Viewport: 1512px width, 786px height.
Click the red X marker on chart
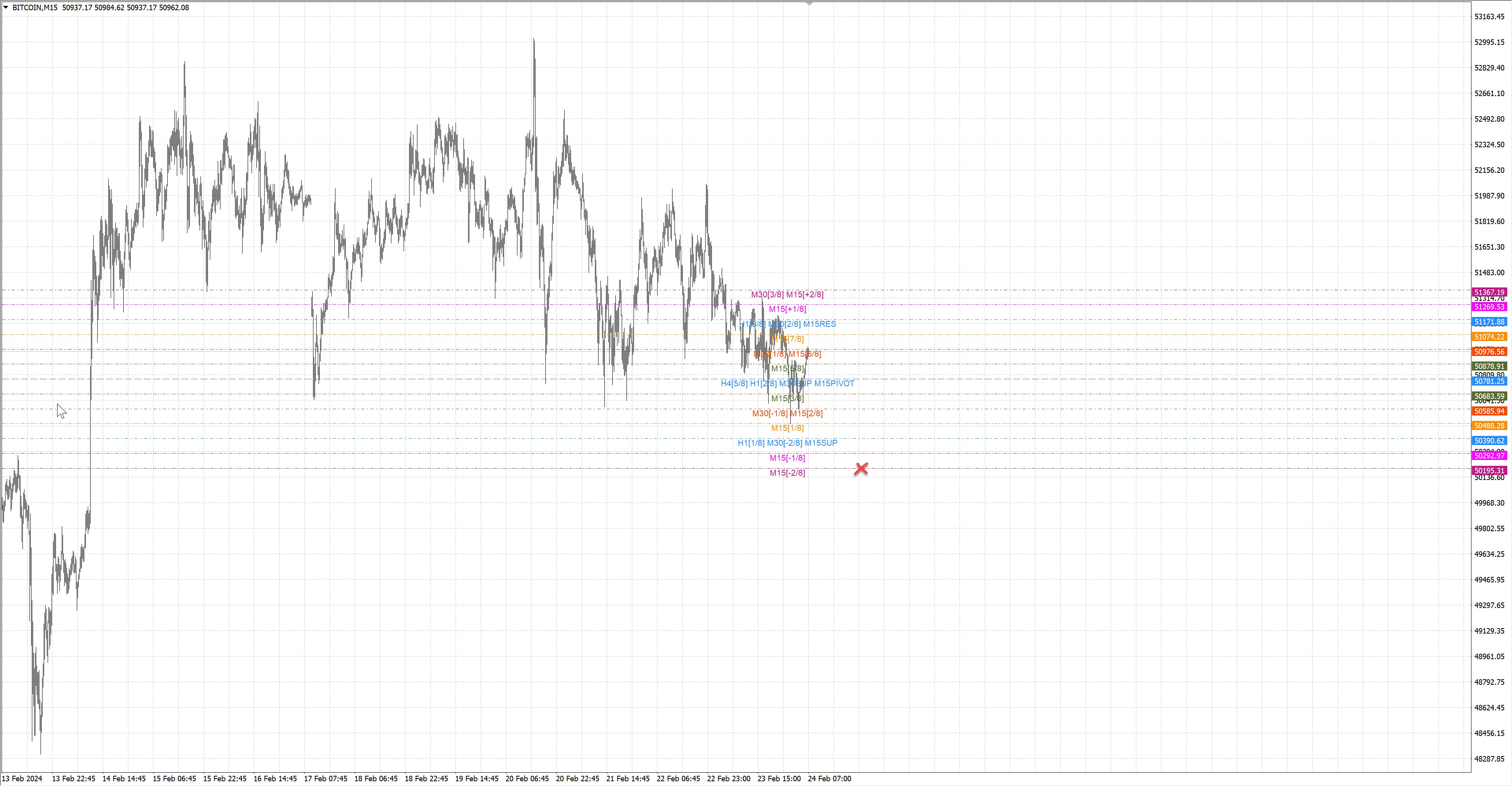[861, 469]
